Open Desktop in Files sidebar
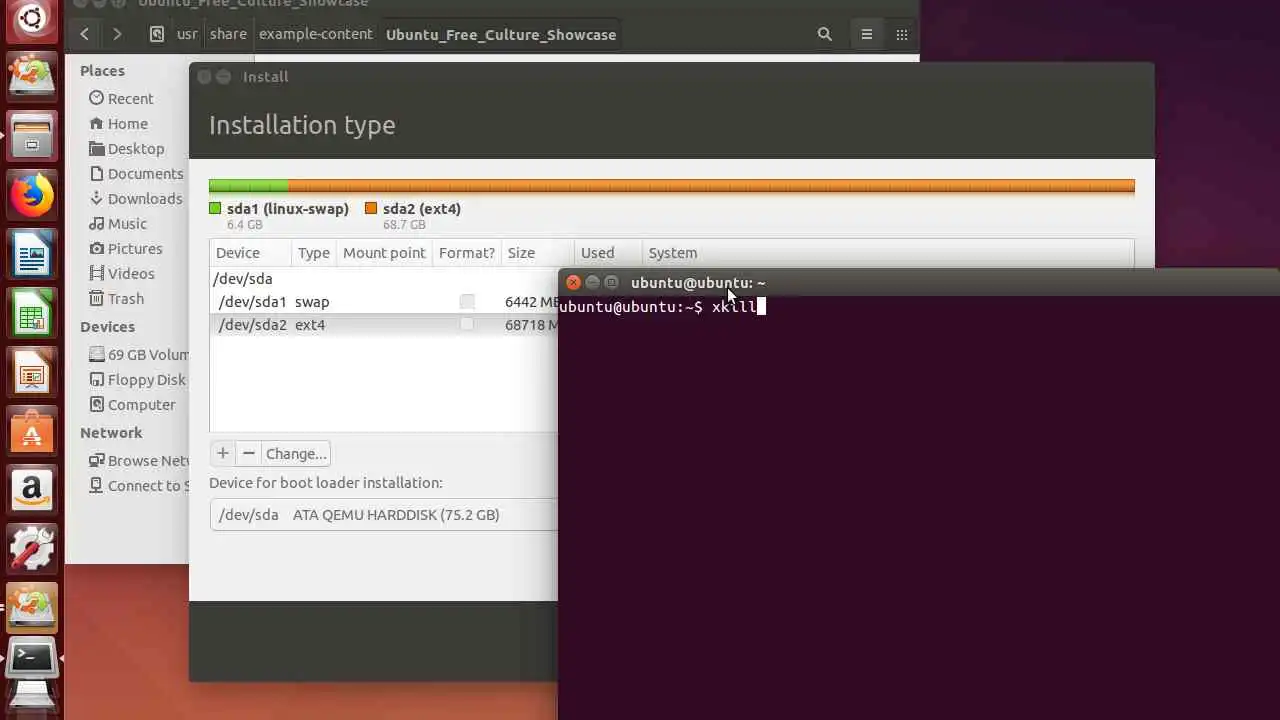The width and height of the screenshot is (1280, 720). coord(136,148)
